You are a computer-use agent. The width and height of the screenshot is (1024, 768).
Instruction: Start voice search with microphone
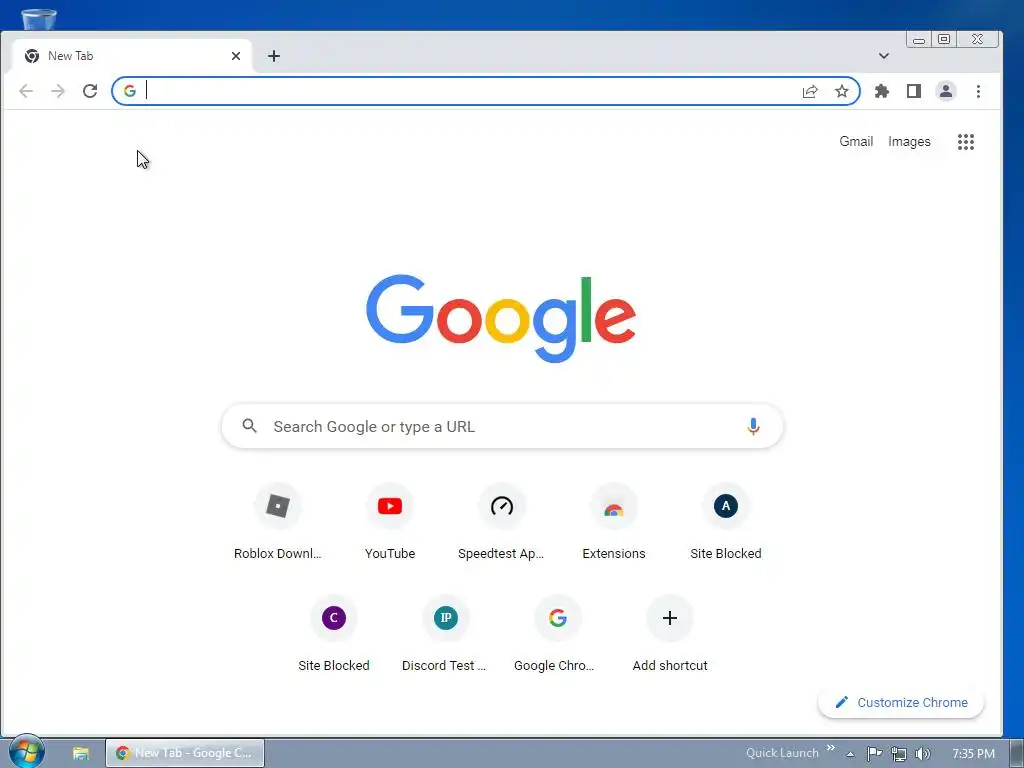coord(753,426)
